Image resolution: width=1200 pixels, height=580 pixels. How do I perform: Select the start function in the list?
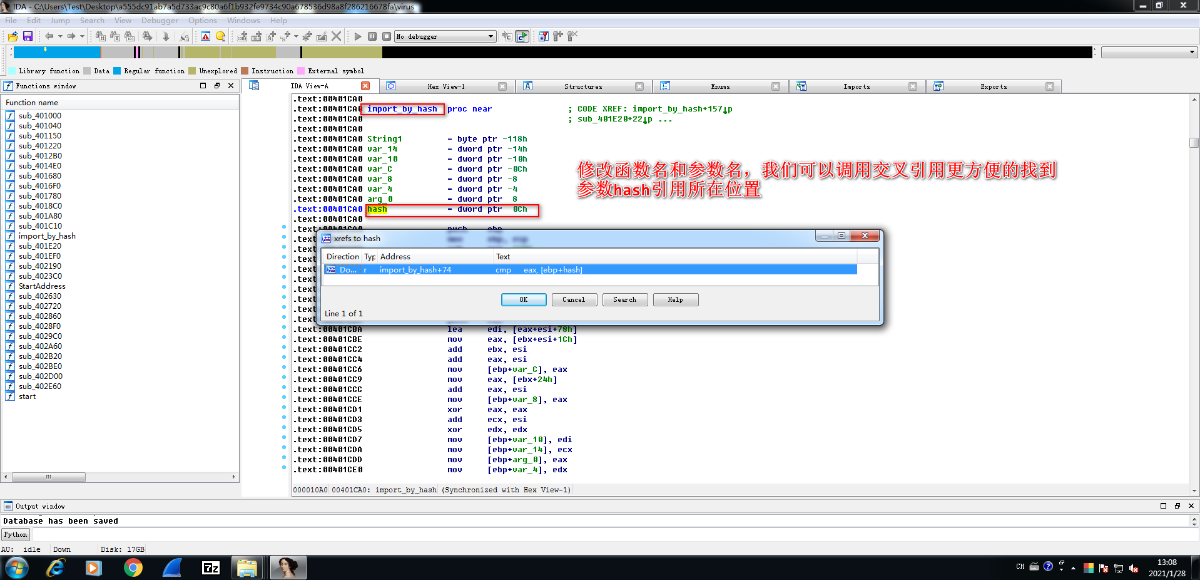pos(28,397)
